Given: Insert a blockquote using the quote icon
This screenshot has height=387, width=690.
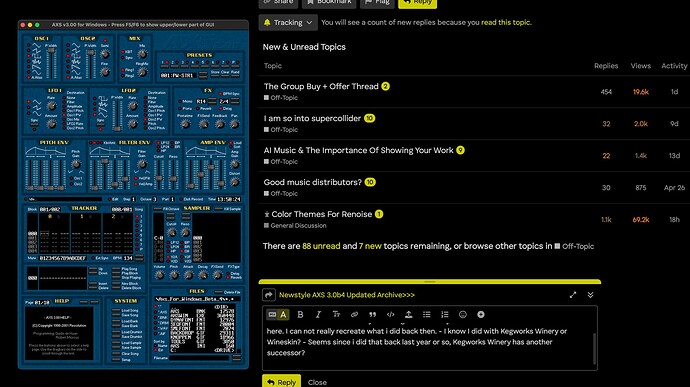Looking at the screenshot, I should point(372,314).
